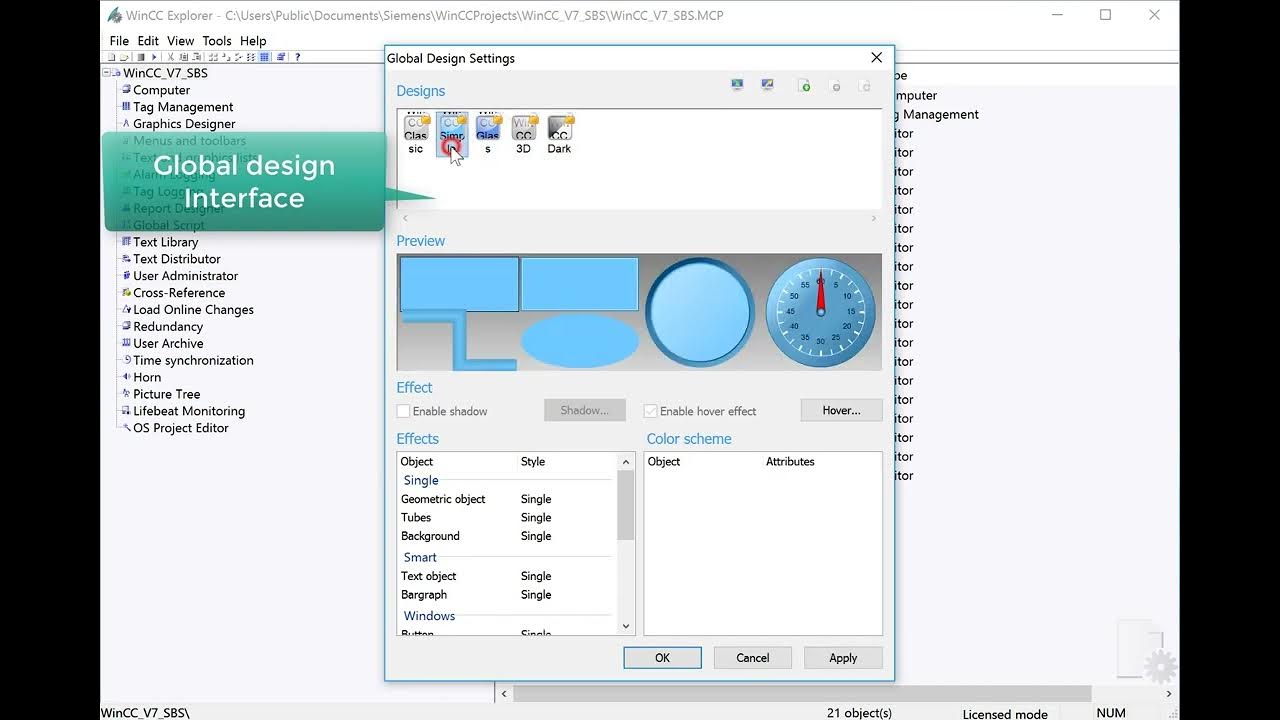Collapse the WinCC_V7_SBS project node
Image resolution: width=1280 pixels, height=720 pixels.
(107, 73)
